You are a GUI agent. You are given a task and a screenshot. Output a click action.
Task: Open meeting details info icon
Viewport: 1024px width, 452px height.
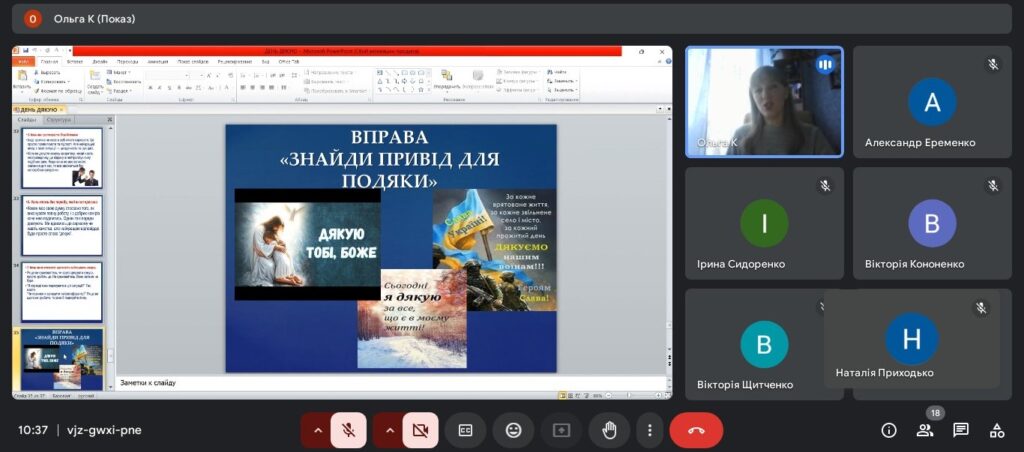click(x=888, y=430)
